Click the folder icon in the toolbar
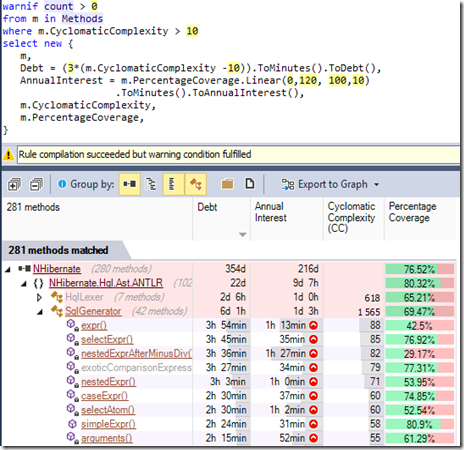The width and height of the screenshot is (464, 450). pos(227,184)
